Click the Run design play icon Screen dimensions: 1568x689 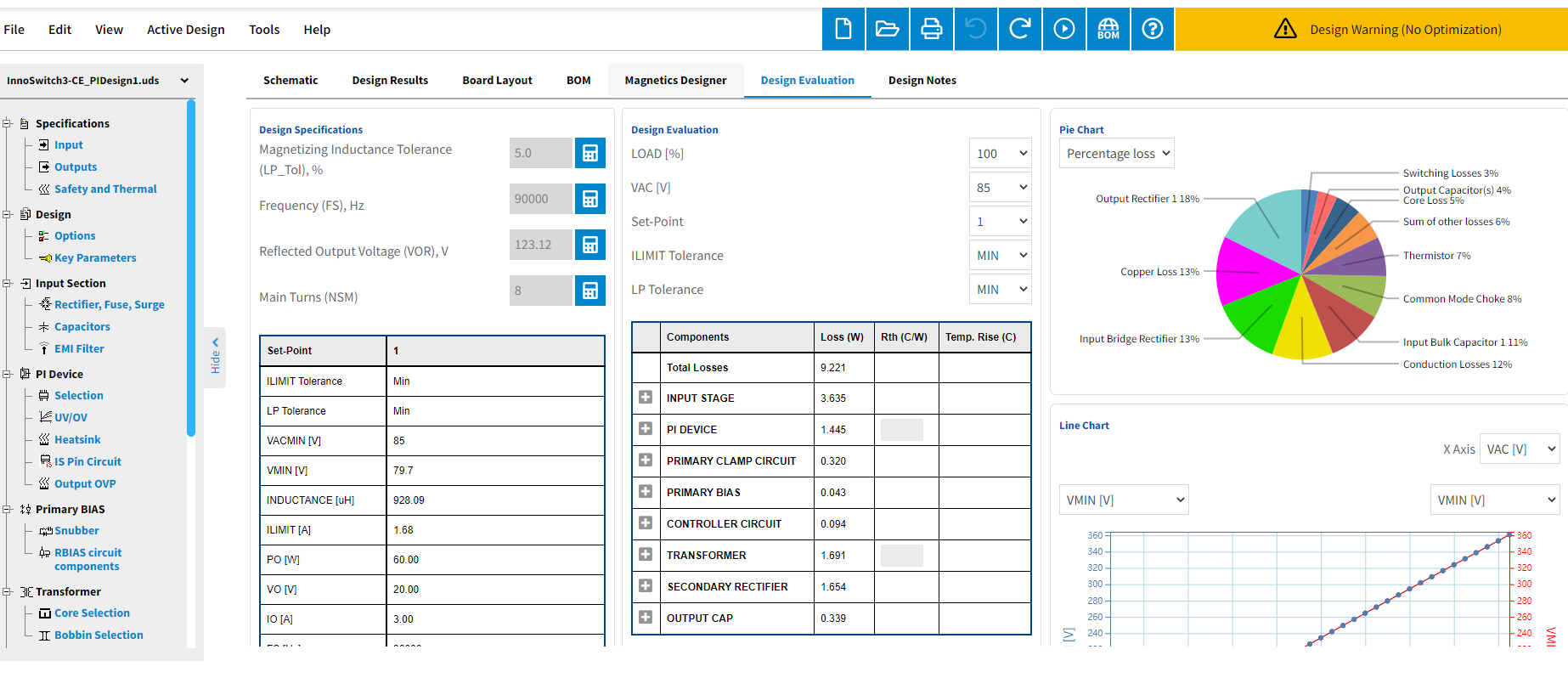point(1064,29)
